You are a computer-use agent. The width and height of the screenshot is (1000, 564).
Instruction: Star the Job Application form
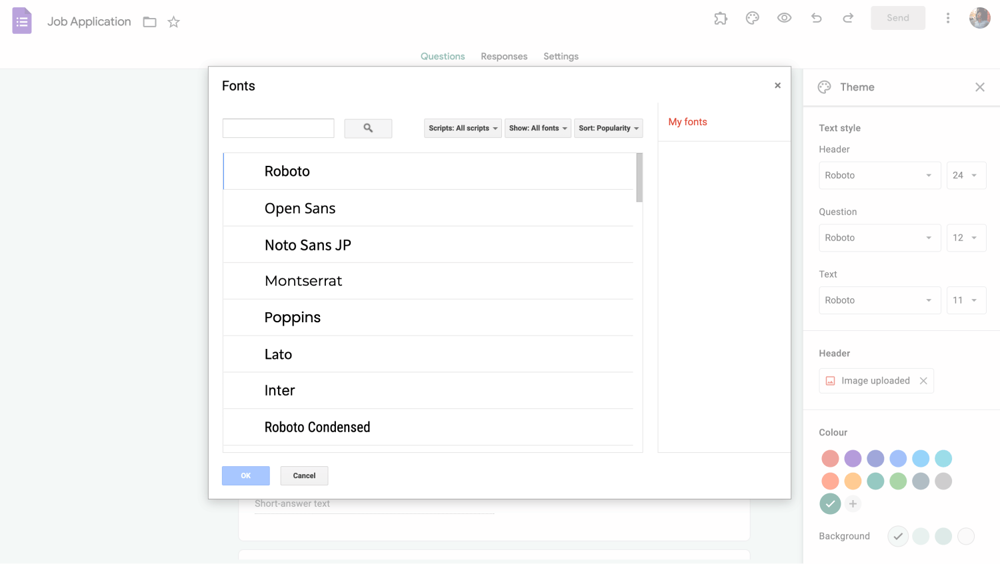tap(173, 22)
